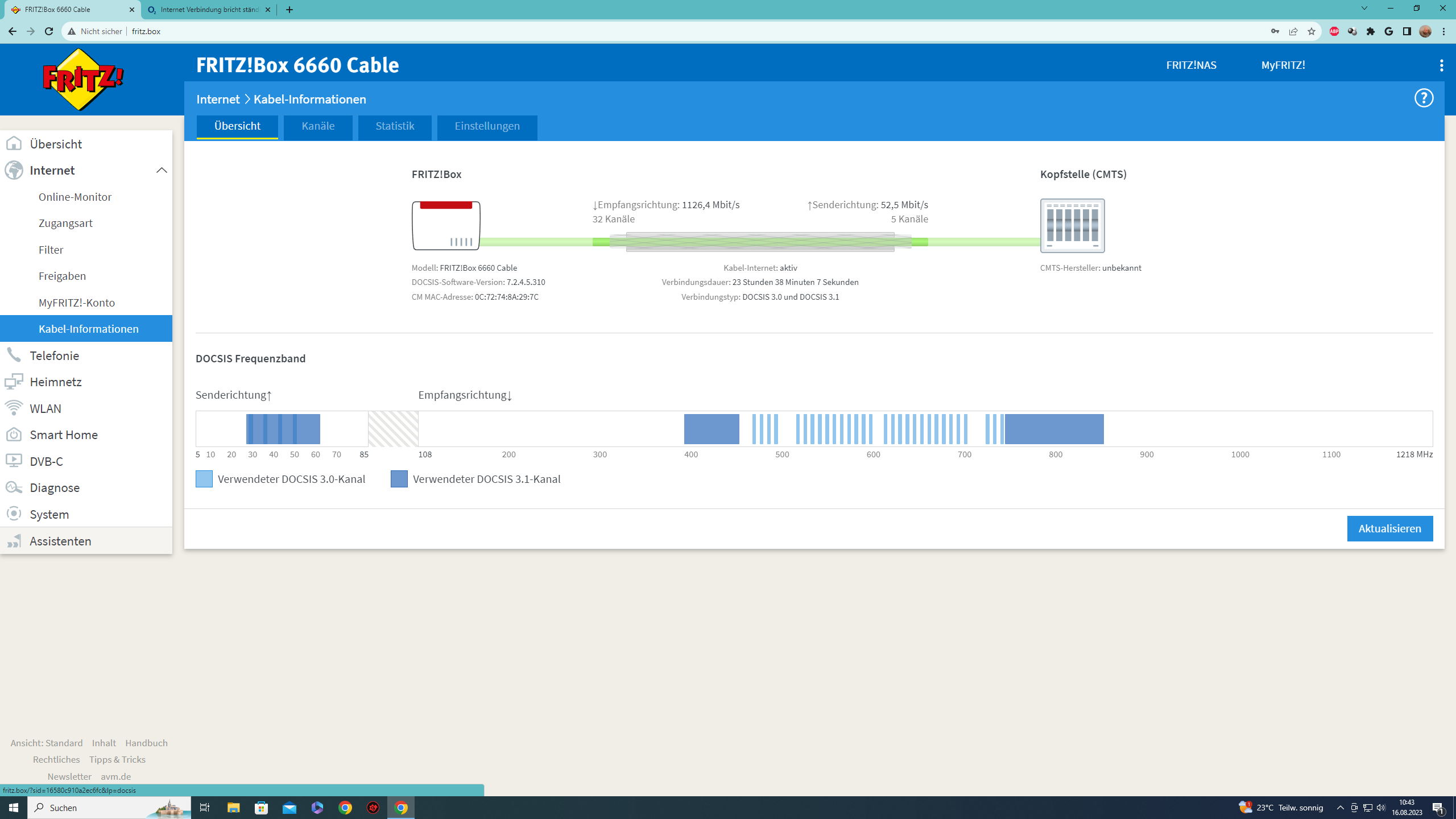
Task: Open the Chrome profile avatar
Action: [x=1425, y=31]
